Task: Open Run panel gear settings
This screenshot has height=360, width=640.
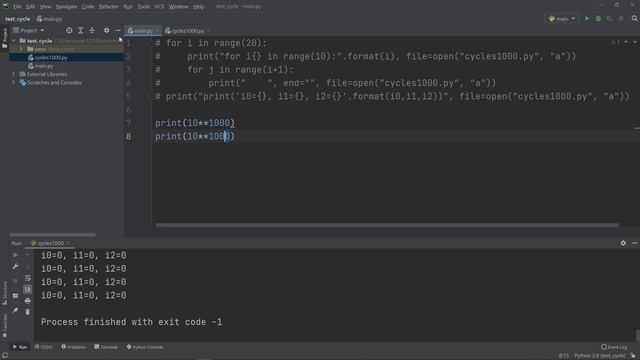Action: point(623,243)
